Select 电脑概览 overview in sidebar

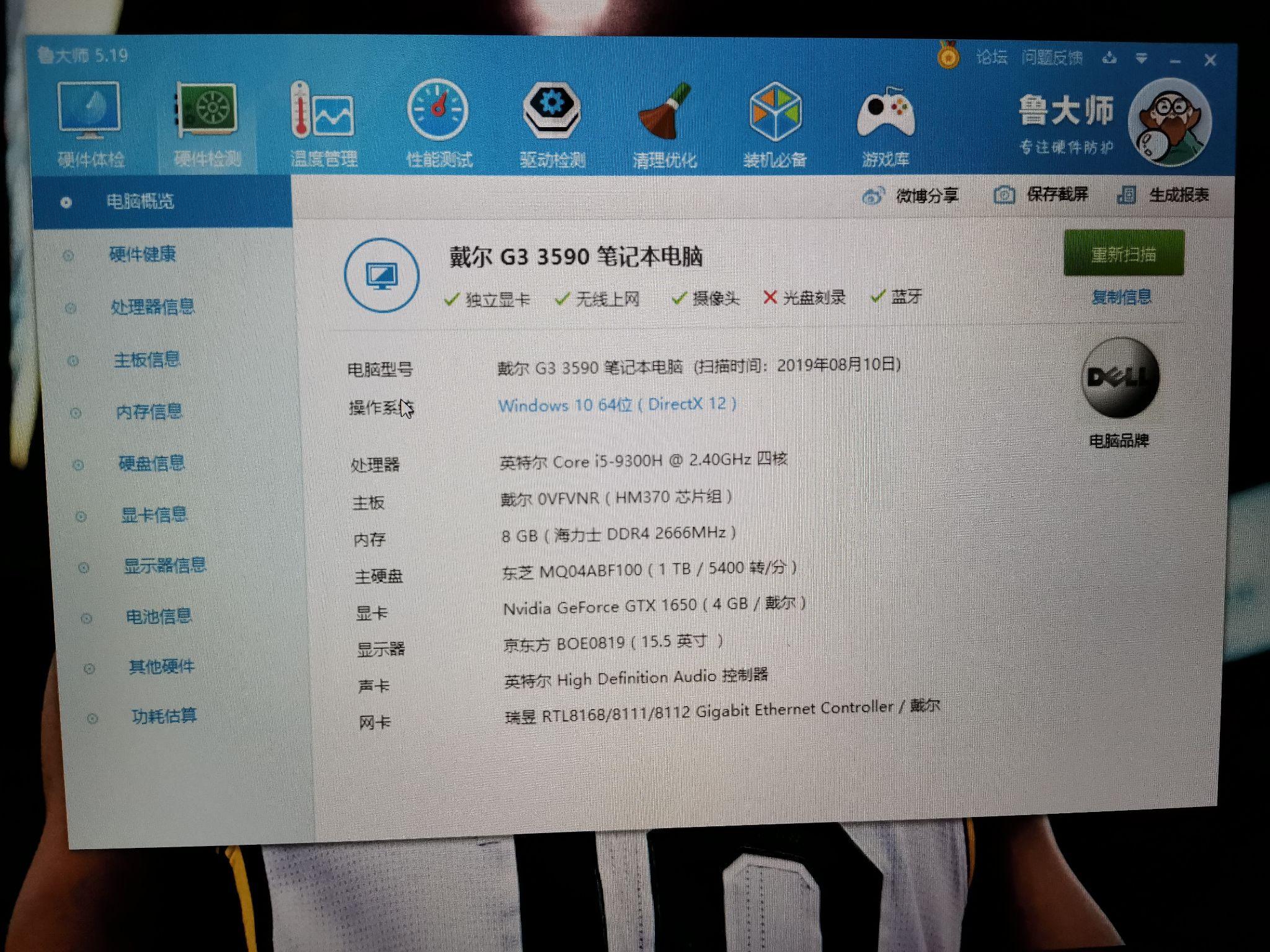coord(162,201)
